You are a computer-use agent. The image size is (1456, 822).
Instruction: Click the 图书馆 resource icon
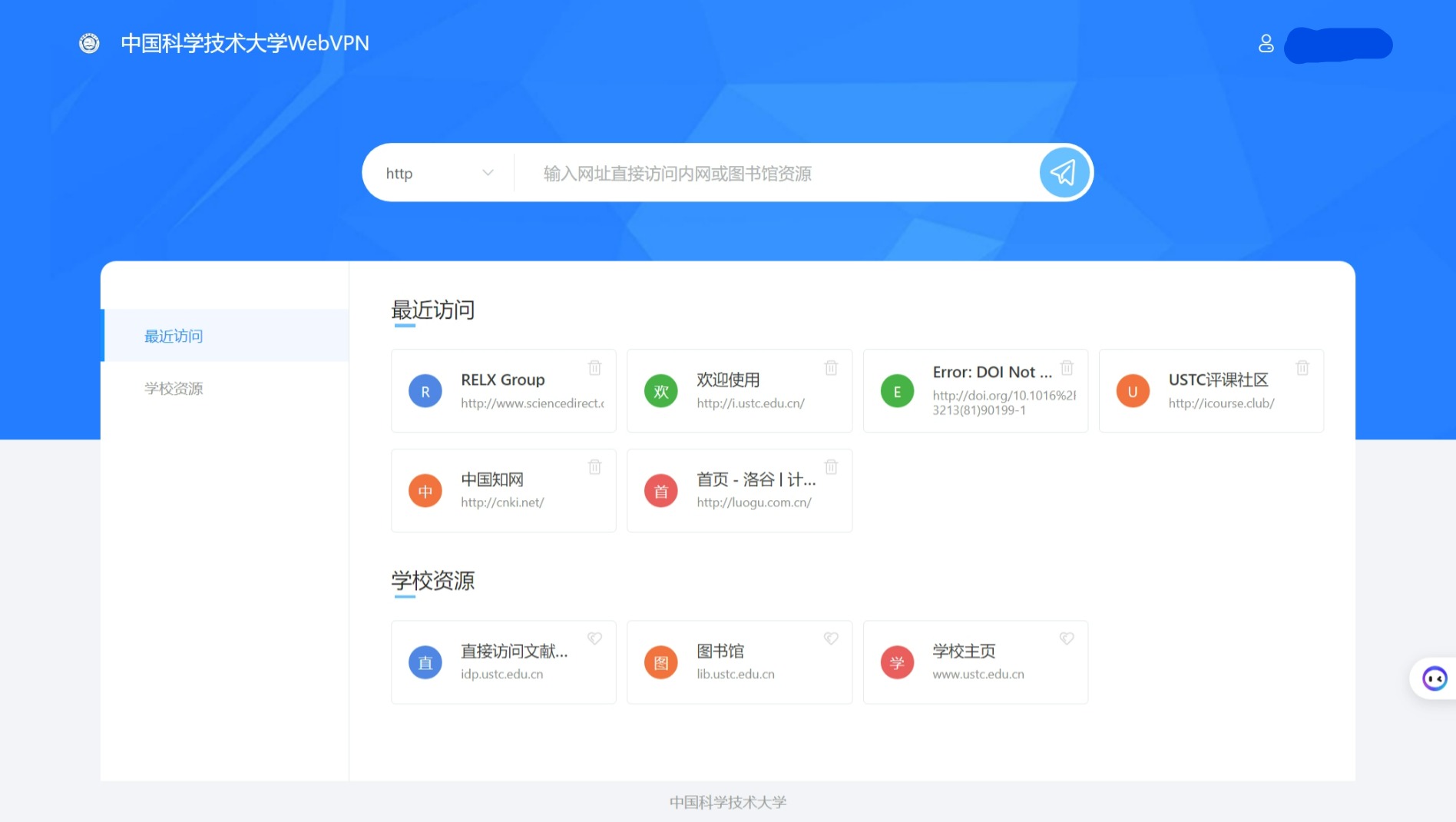pyautogui.click(x=661, y=661)
